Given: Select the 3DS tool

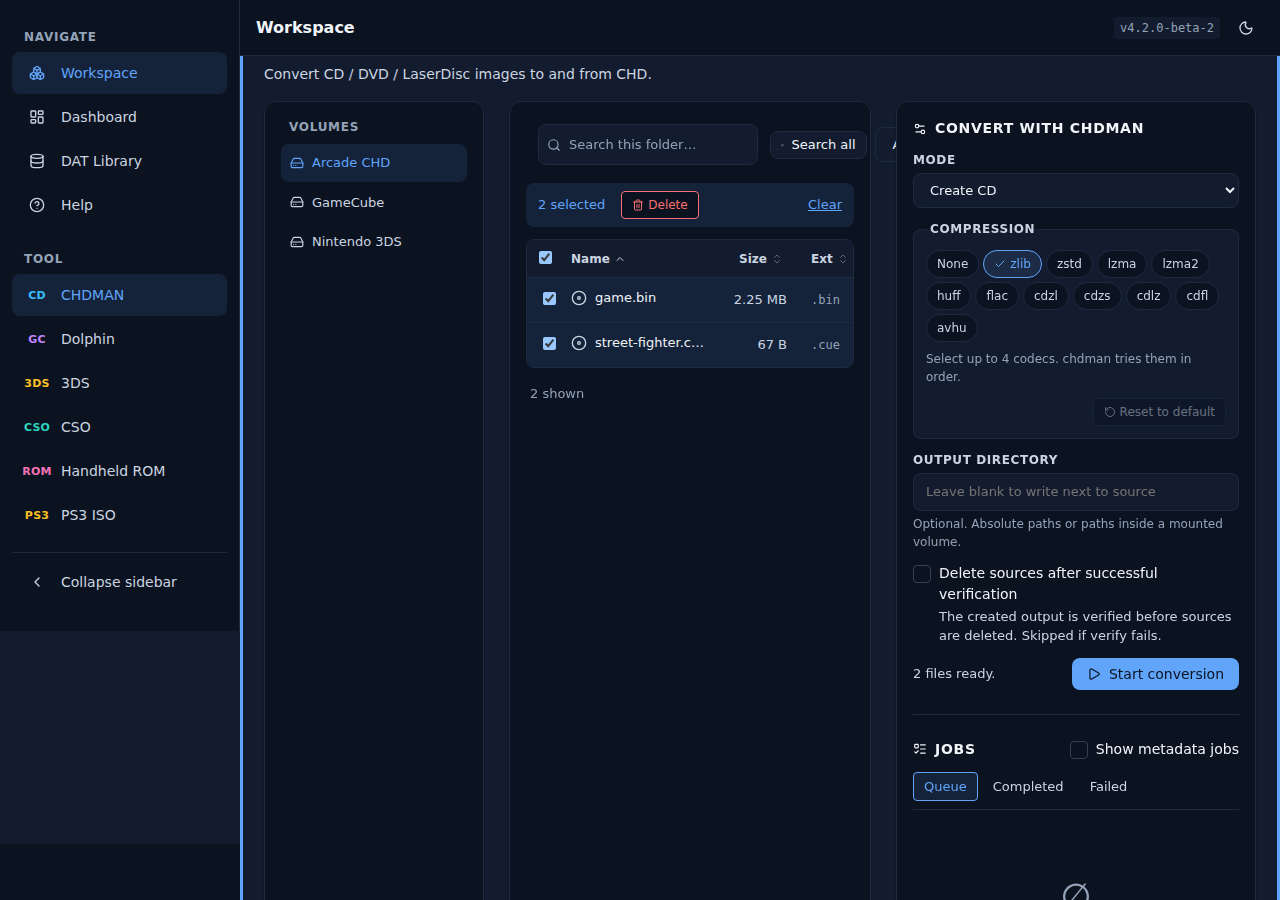Looking at the screenshot, I should tap(119, 383).
